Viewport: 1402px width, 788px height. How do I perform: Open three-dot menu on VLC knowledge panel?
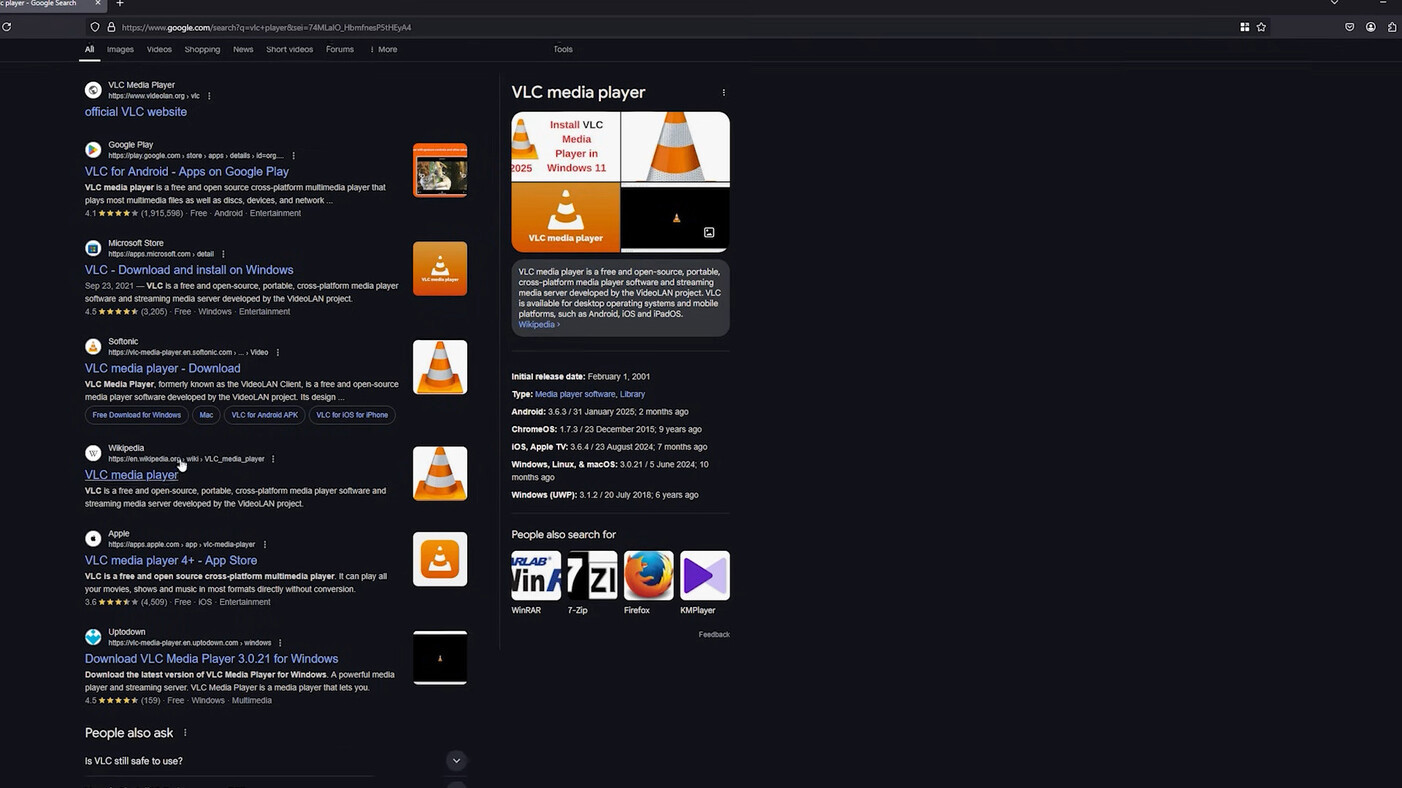pos(723,93)
